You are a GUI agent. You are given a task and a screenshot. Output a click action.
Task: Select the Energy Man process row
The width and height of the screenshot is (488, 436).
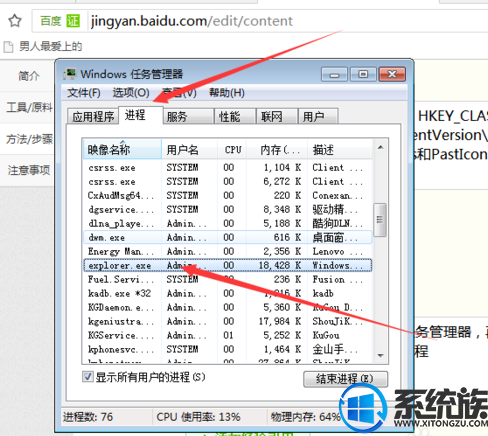pyautogui.click(x=228, y=251)
